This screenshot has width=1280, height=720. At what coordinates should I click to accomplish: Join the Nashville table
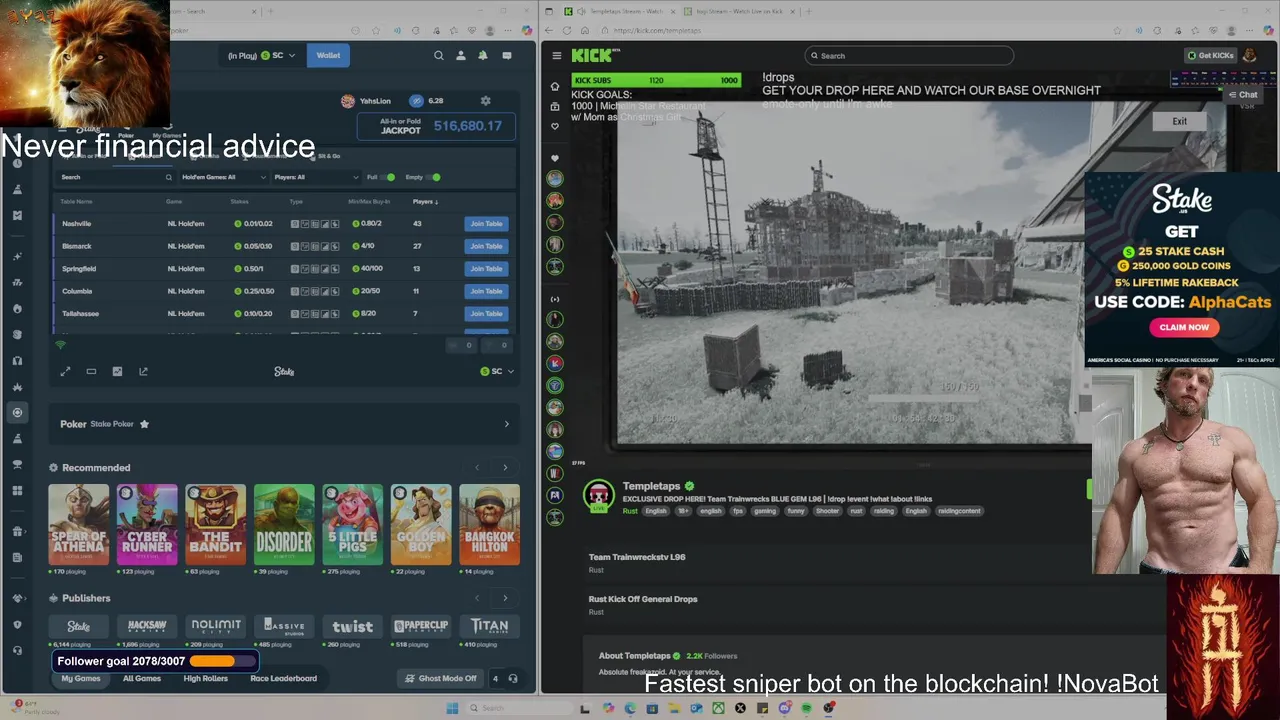coord(486,224)
